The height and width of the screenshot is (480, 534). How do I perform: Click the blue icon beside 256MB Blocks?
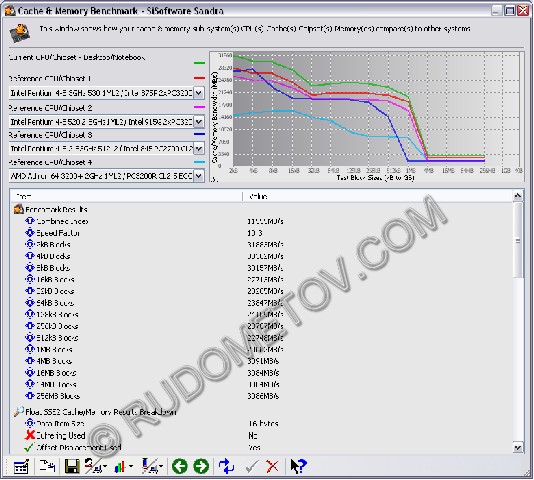click(30, 396)
